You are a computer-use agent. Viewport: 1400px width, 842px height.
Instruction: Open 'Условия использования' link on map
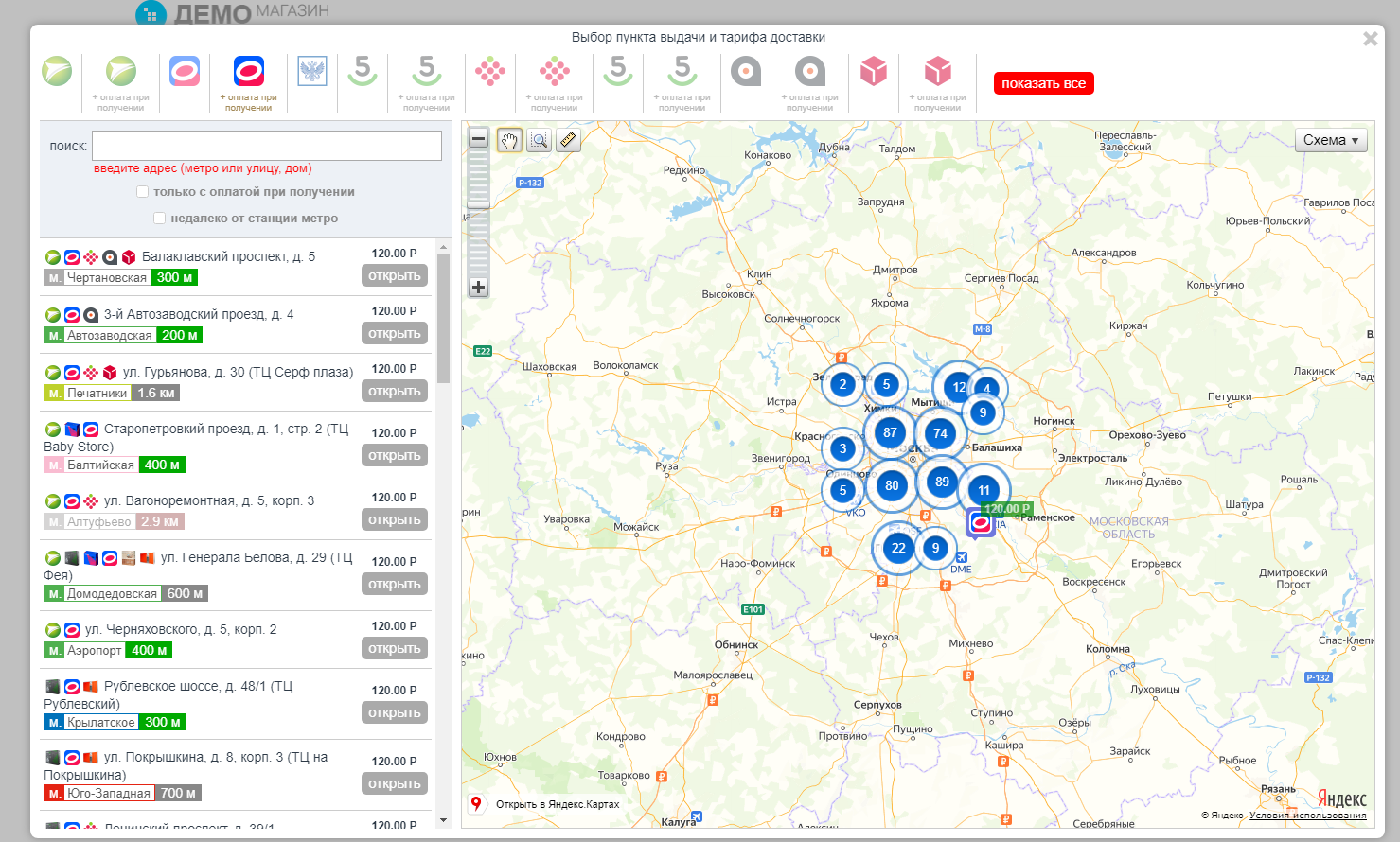[1308, 815]
